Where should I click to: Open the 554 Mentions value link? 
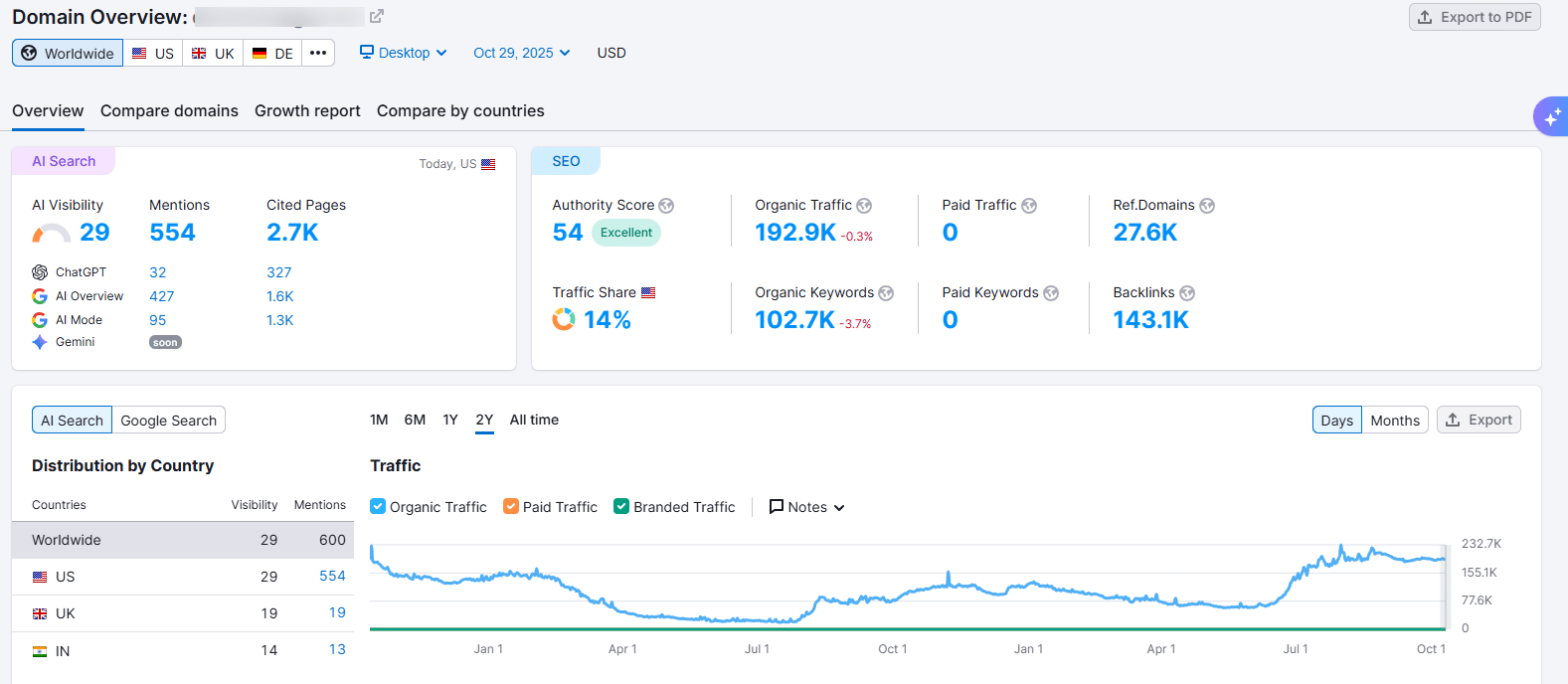click(172, 233)
